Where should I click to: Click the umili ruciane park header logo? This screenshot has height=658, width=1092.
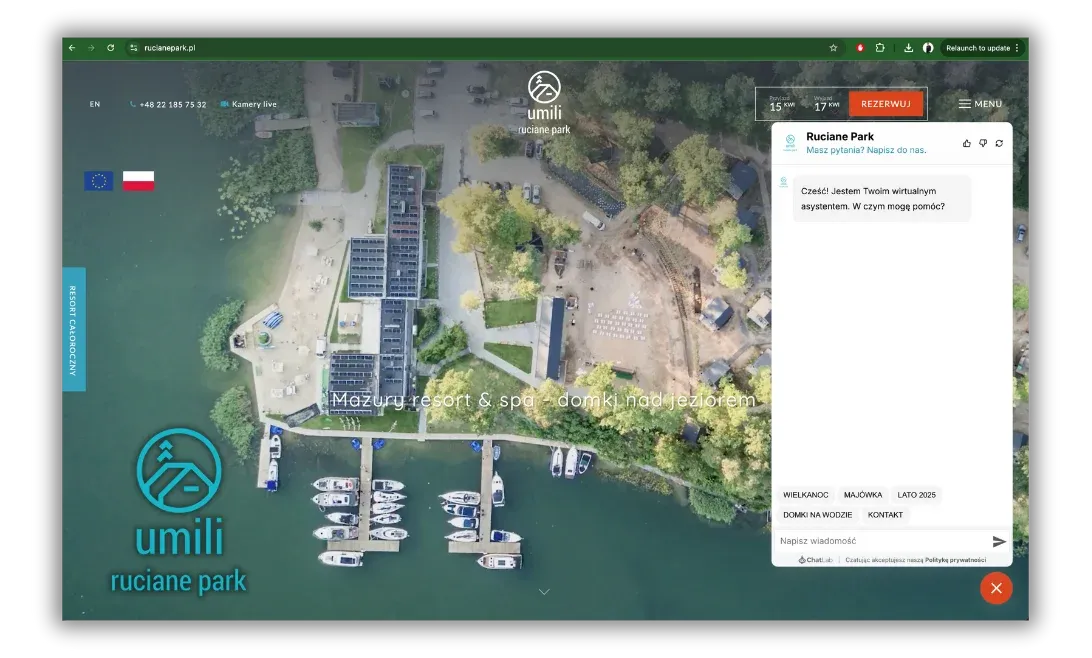click(544, 103)
